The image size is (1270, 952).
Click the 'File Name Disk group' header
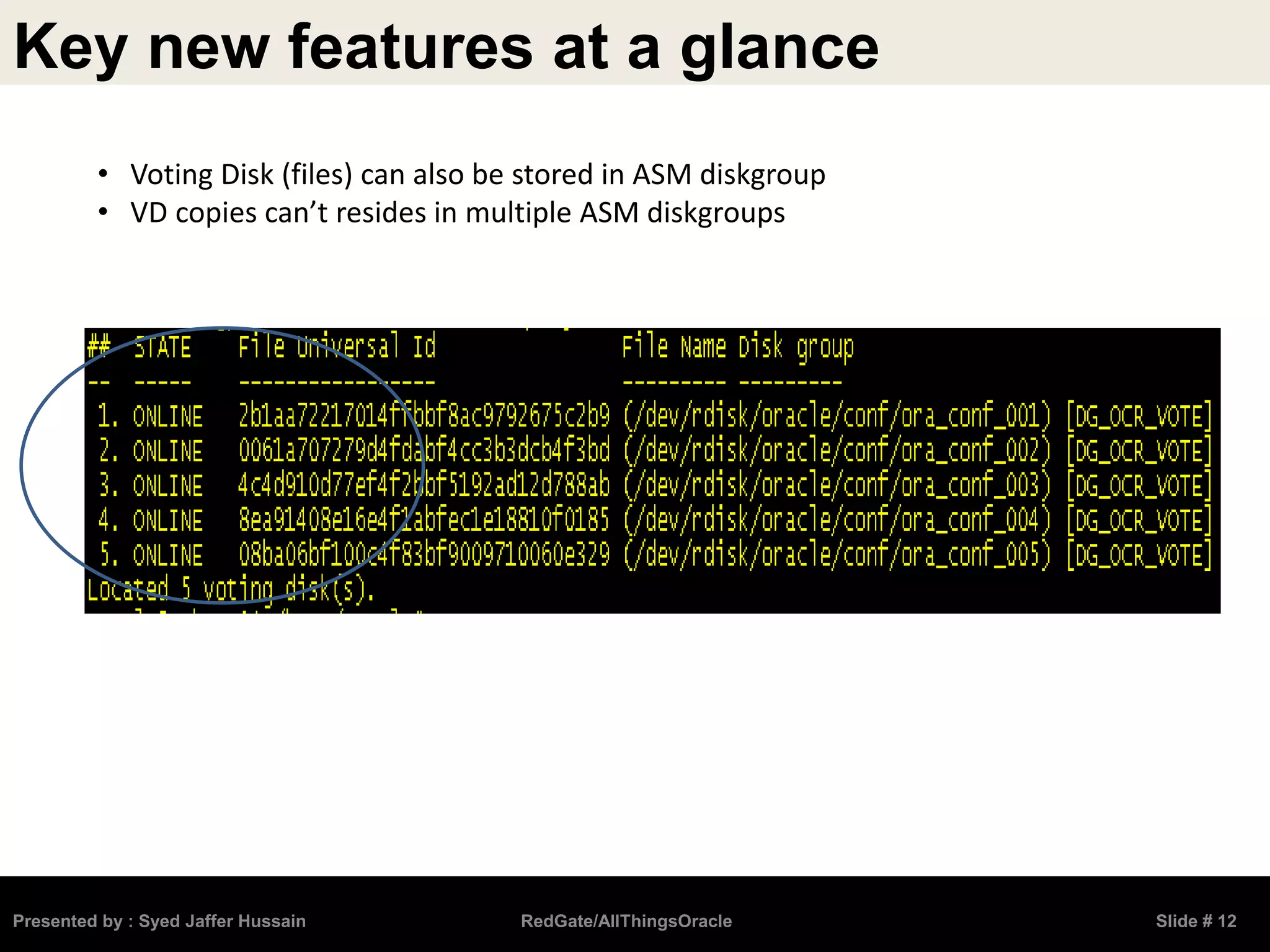pyautogui.click(x=738, y=347)
